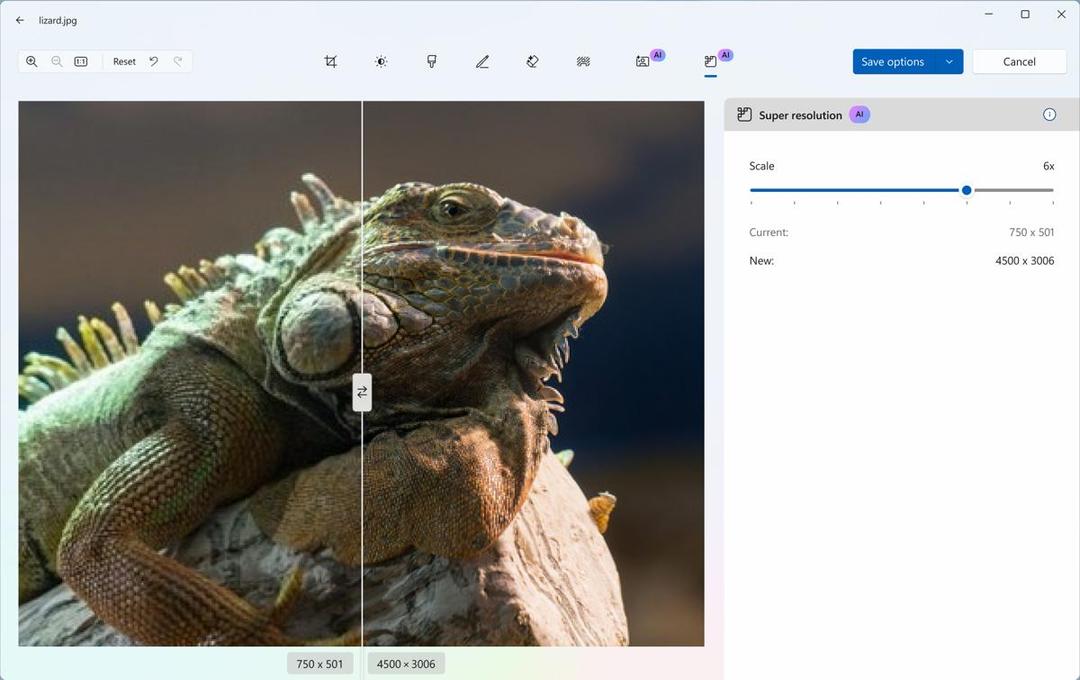Image resolution: width=1080 pixels, height=680 pixels.
Task: Click the 750 x 501 label under image
Action: pyautogui.click(x=320, y=664)
